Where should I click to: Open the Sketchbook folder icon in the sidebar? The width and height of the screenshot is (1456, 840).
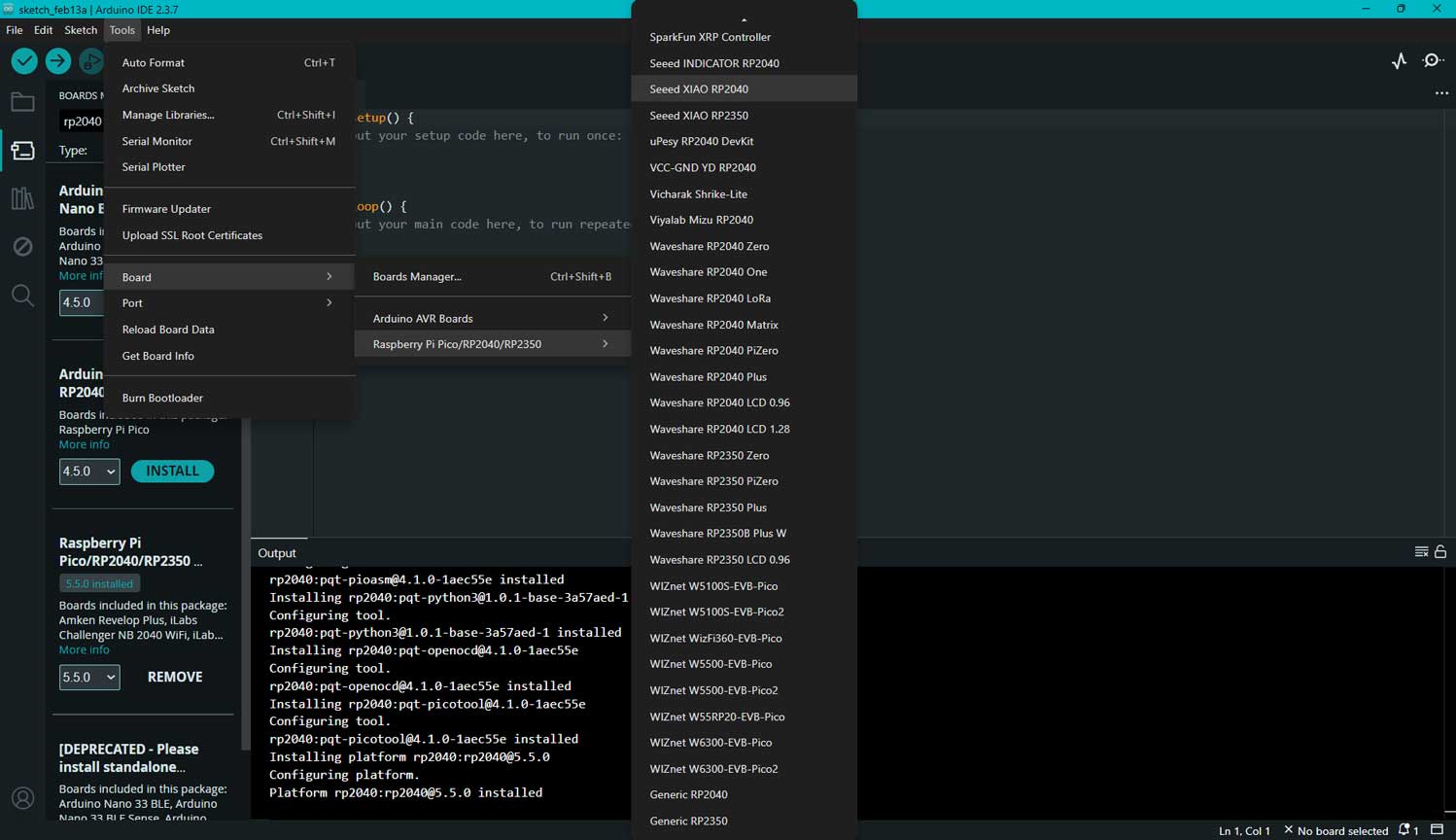pyautogui.click(x=22, y=102)
